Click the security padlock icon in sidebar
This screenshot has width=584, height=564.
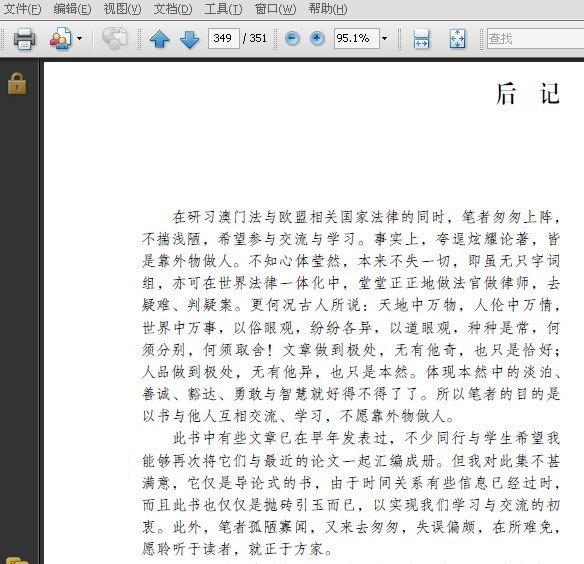coord(17,83)
